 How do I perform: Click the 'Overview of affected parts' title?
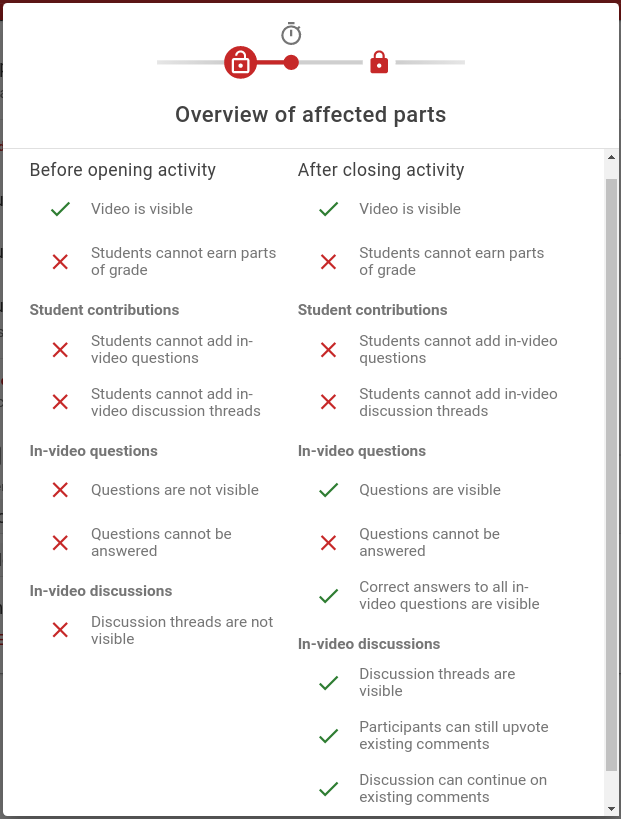click(311, 115)
